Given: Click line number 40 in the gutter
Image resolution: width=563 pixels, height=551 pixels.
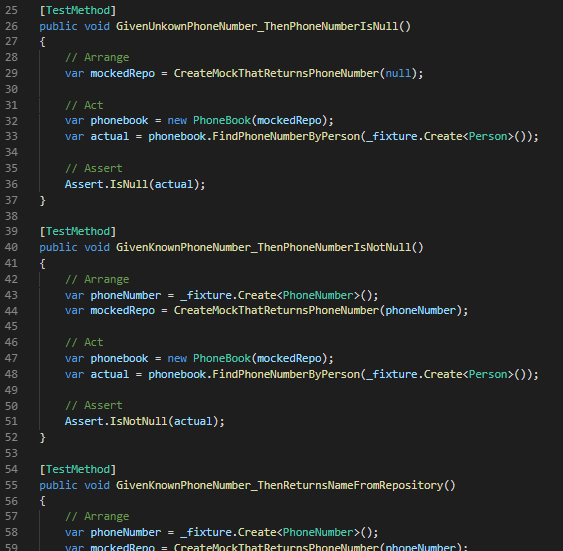Looking at the screenshot, I should 11,247.
